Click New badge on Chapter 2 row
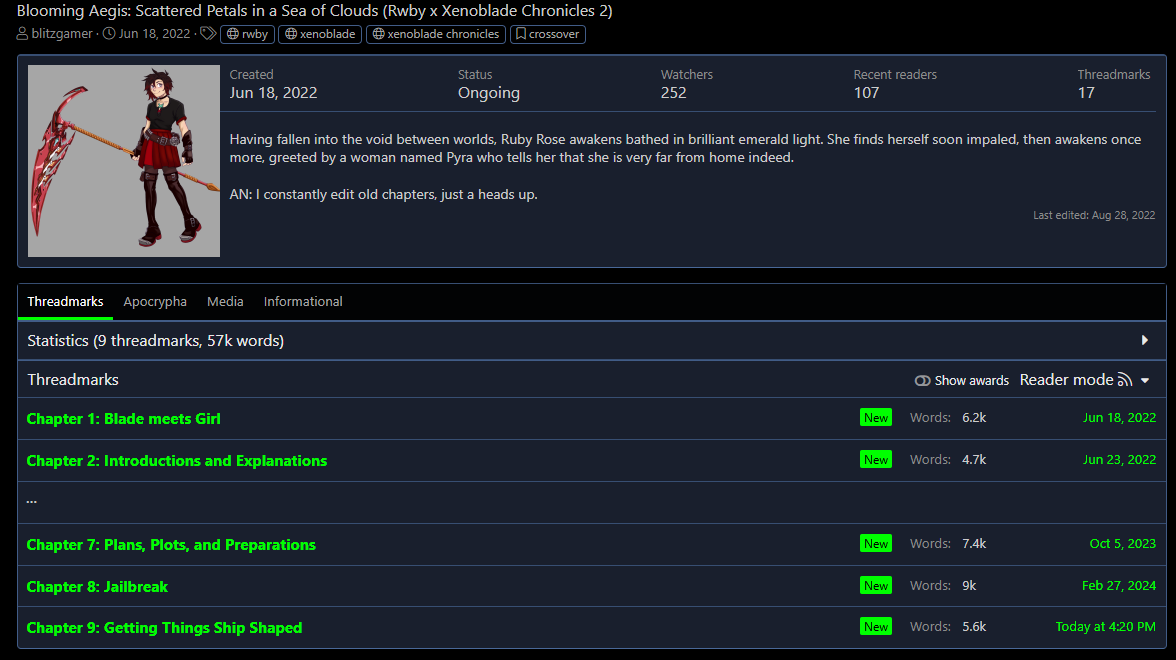1176x660 pixels. point(876,460)
